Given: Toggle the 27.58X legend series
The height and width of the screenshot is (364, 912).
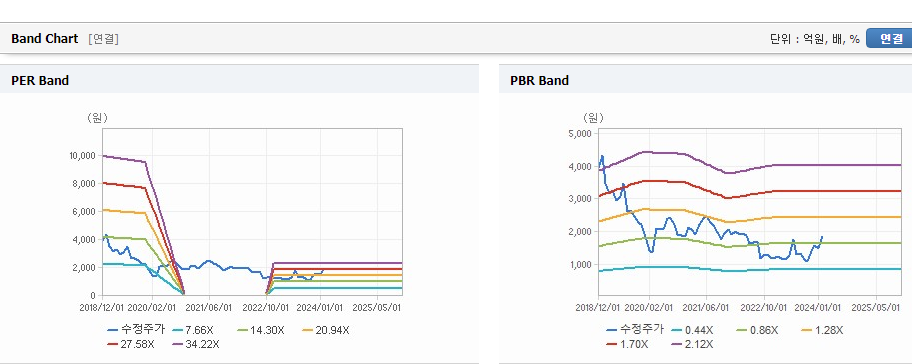Looking at the screenshot, I should (131, 344).
